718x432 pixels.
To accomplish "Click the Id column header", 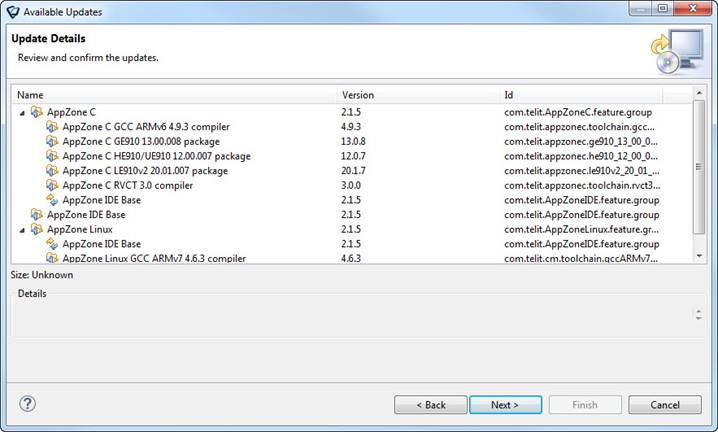I will click(x=581, y=95).
